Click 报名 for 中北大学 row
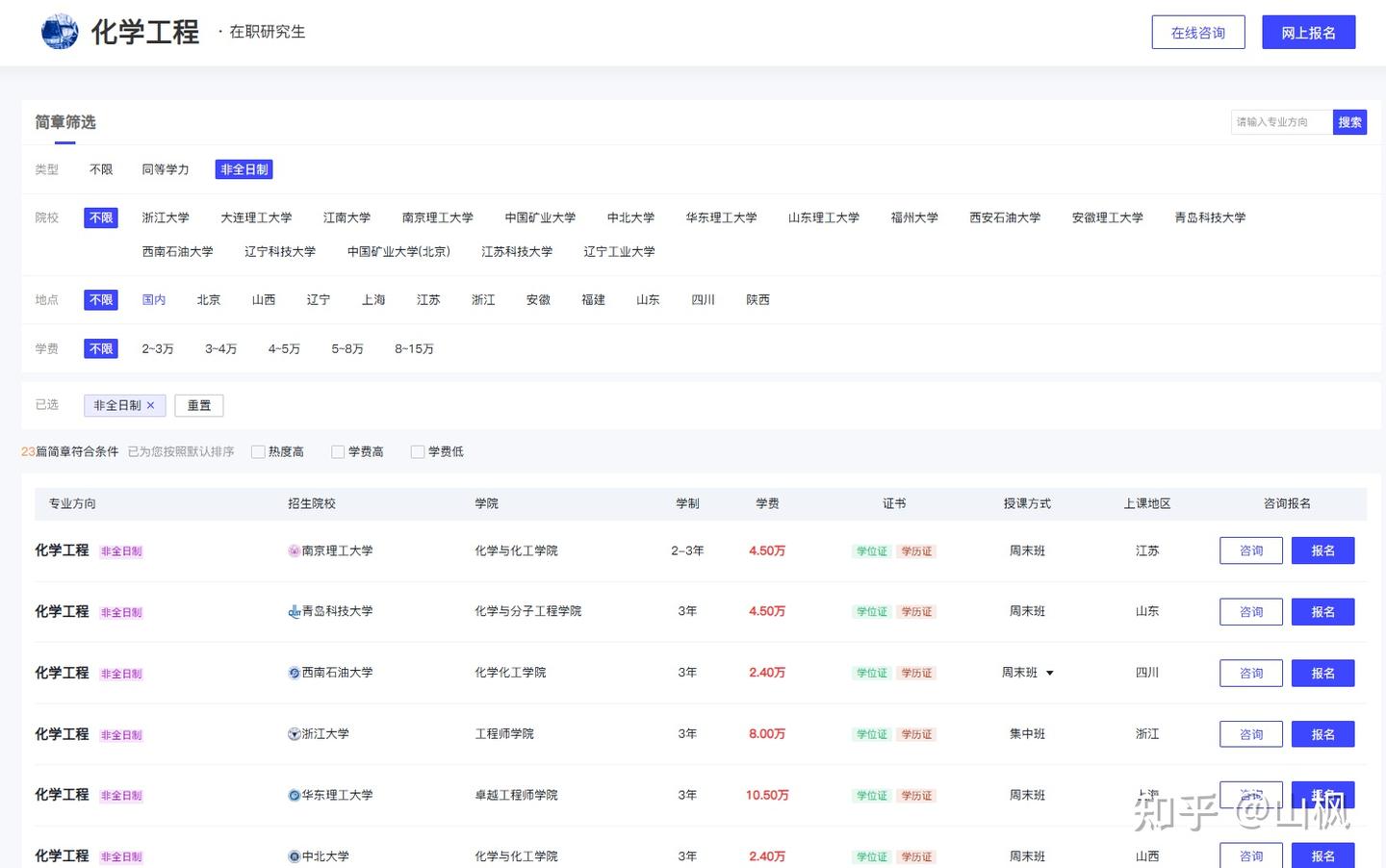Image resolution: width=1386 pixels, height=868 pixels. pos(1323,855)
